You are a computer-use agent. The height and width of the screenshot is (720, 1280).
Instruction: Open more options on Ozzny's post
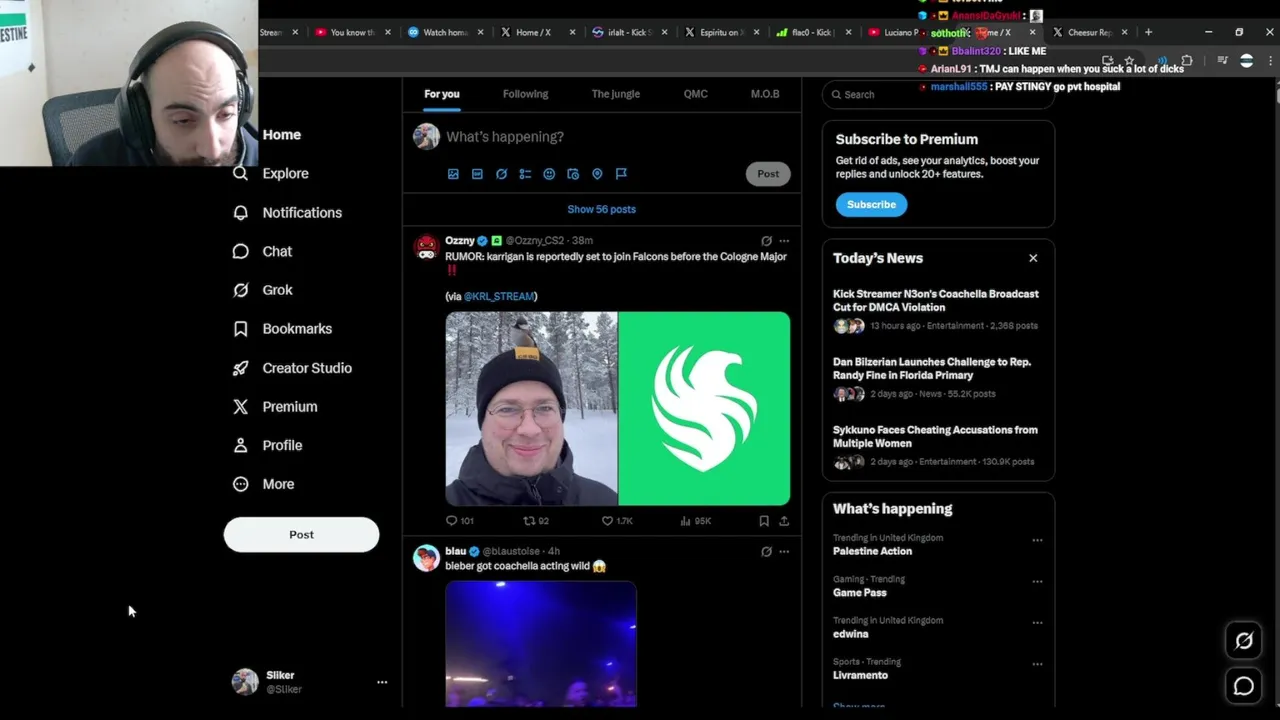784,241
